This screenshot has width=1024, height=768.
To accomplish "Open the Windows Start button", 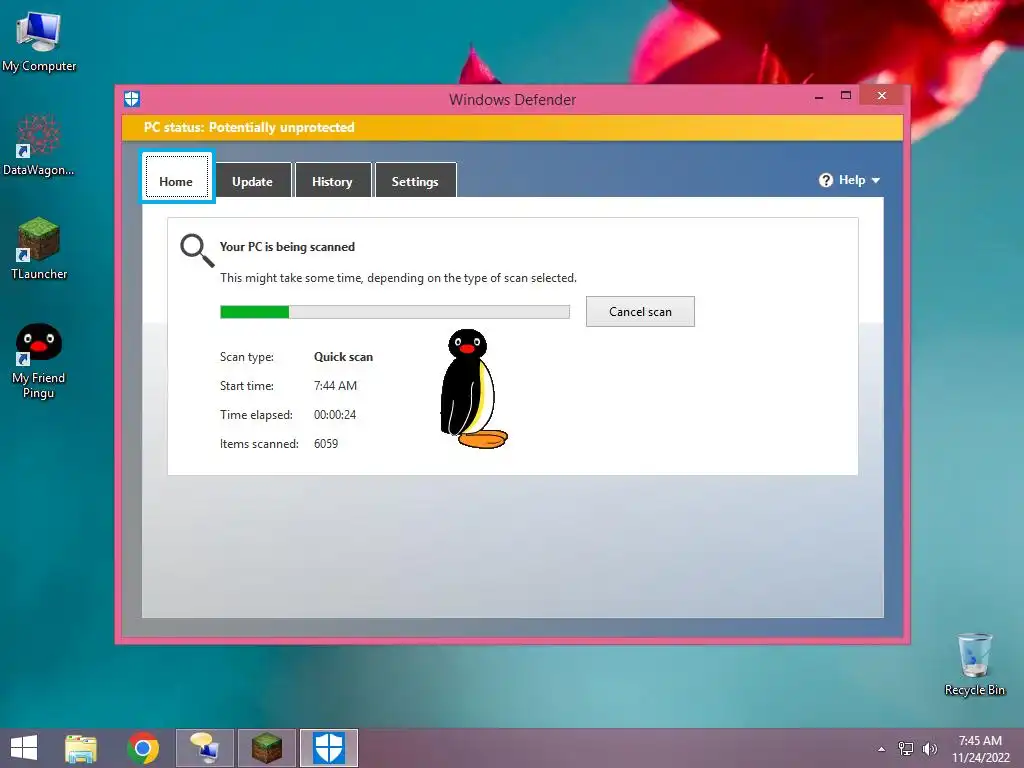I will coord(24,748).
